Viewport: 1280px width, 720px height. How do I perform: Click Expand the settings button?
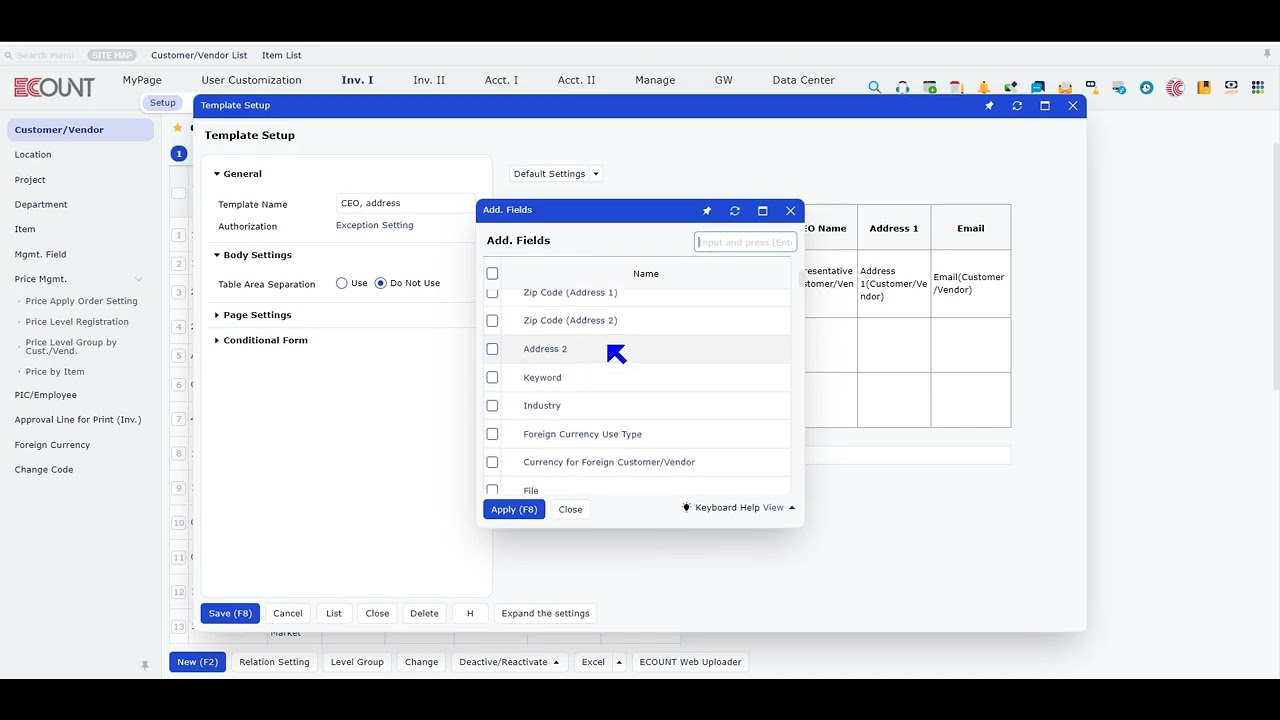point(545,613)
